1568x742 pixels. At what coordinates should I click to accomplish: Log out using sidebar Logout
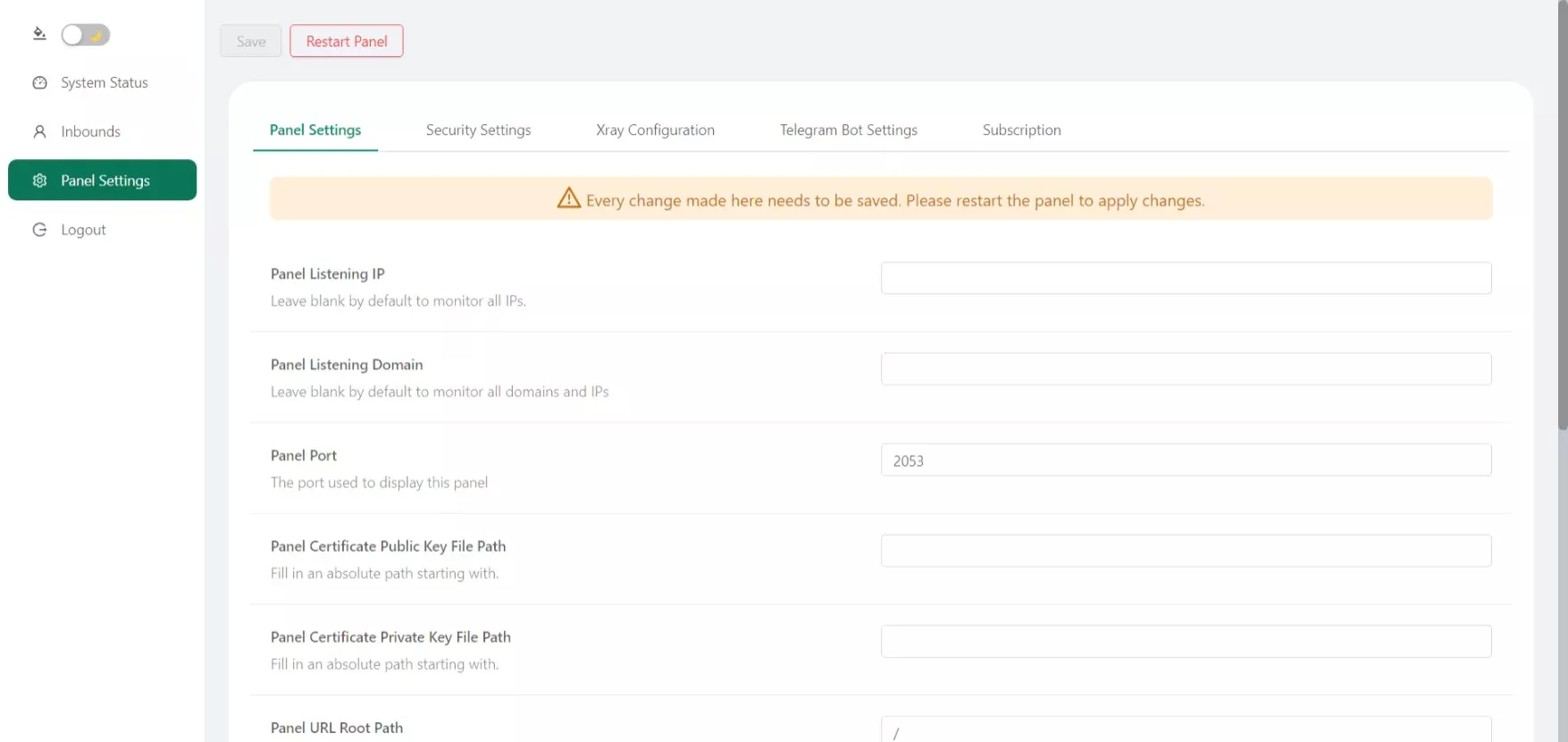[x=103, y=230]
